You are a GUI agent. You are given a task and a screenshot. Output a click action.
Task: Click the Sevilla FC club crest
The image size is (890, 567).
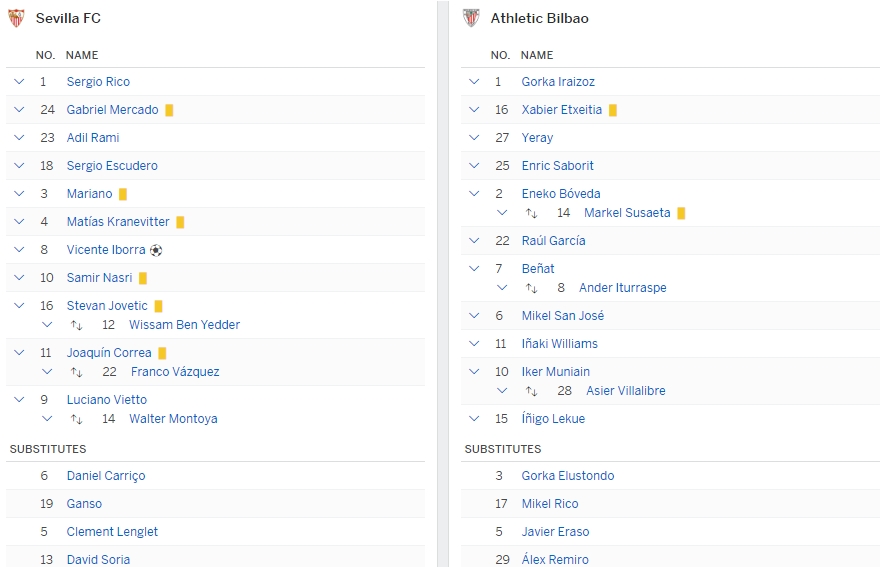coord(16,18)
